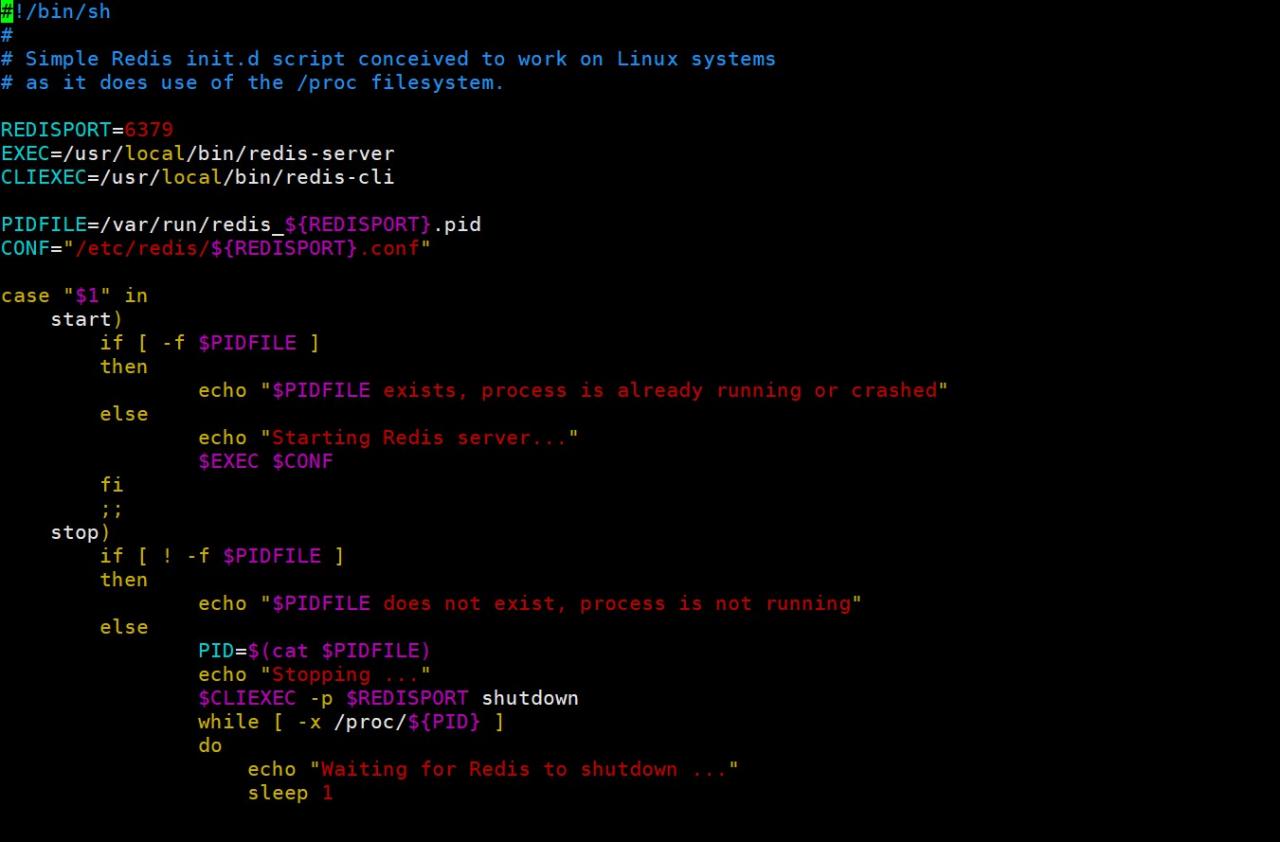This screenshot has width=1280, height=842.
Task: Click the 'else' keyword above 'Starting Redis server...'
Action: pyautogui.click(x=124, y=415)
